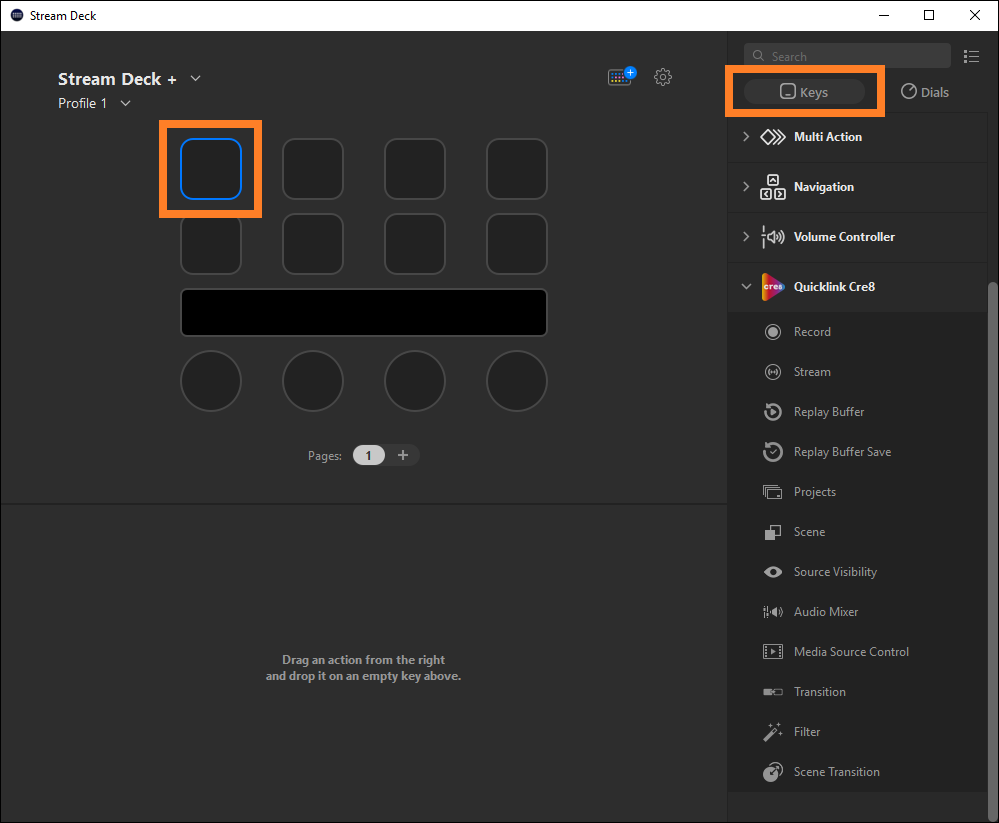Viewport: 999px width, 823px height.
Task: Select the Media Source Control label
Action: (851, 652)
